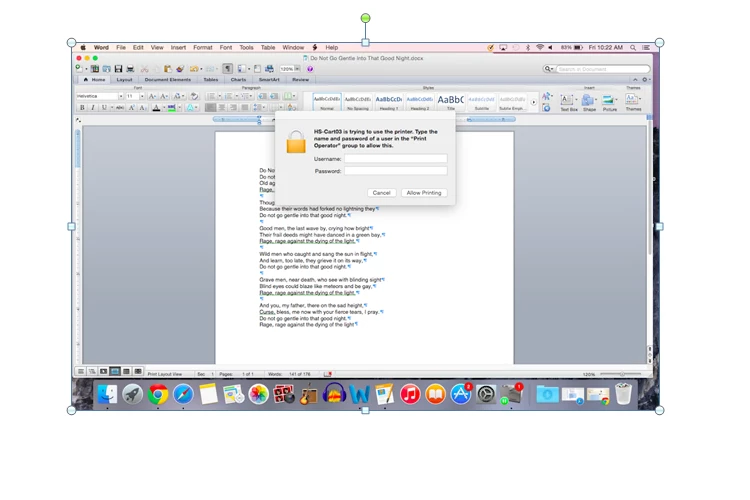The height and width of the screenshot is (500, 750).
Task: Open the Table menu
Action: [268, 47]
